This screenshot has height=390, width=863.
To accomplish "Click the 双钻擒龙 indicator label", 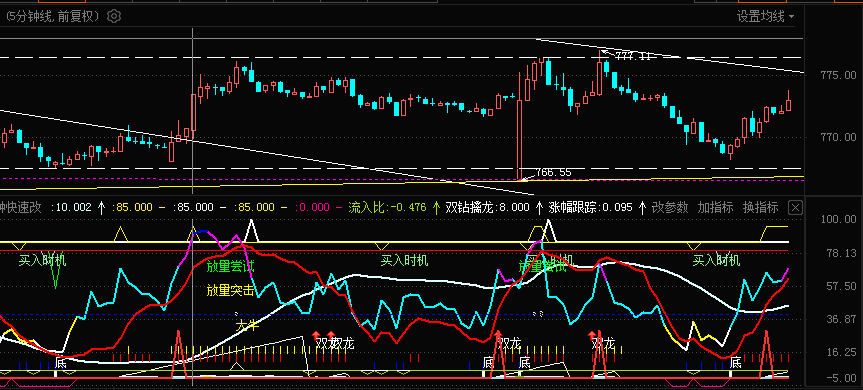I will [x=468, y=207].
